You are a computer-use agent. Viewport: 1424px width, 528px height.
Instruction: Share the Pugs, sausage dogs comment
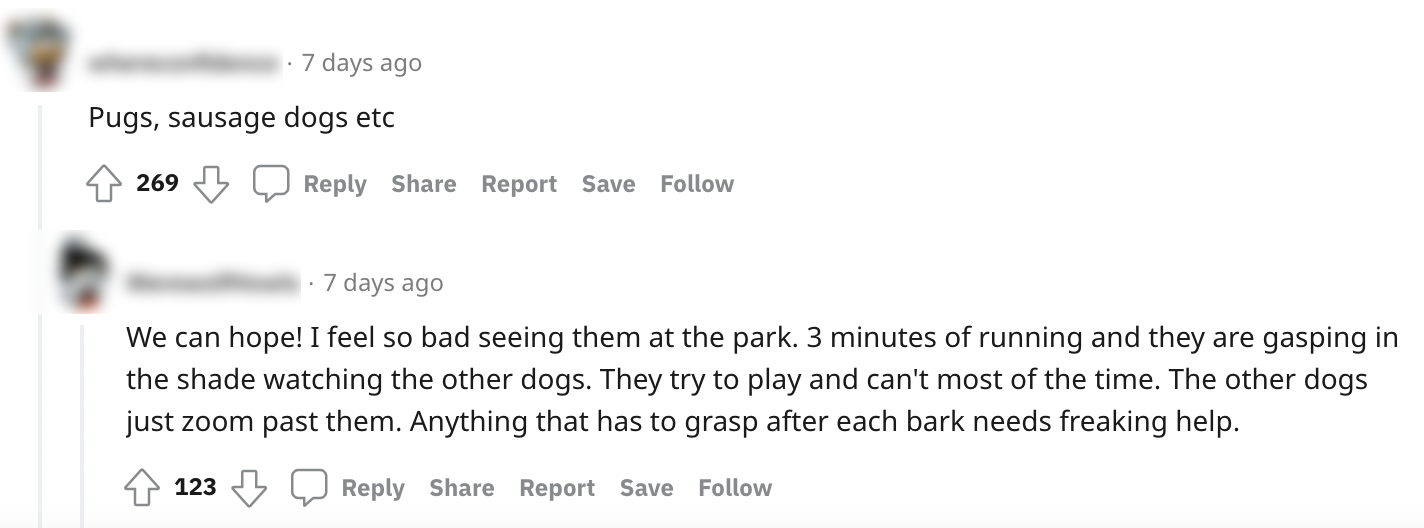(424, 184)
